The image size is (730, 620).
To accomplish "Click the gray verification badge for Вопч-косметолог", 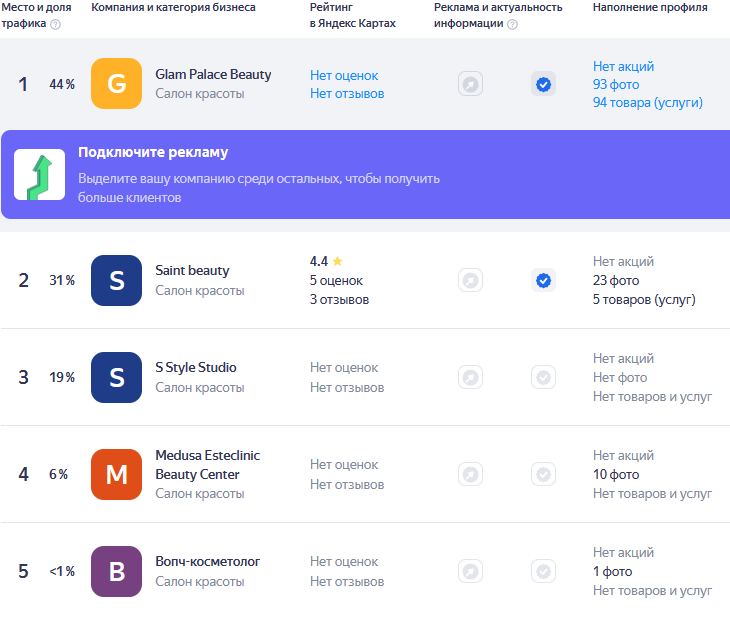I will 543,571.
